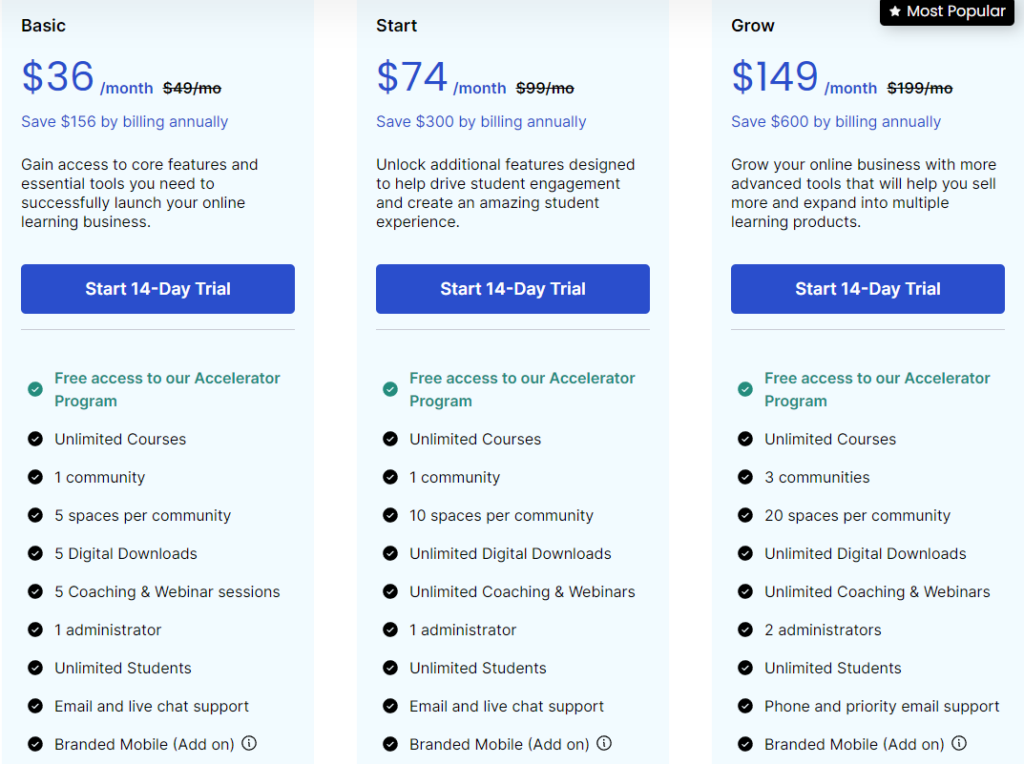Click the Most Popular badge
This screenshot has width=1024, height=764.
pos(947,12)
